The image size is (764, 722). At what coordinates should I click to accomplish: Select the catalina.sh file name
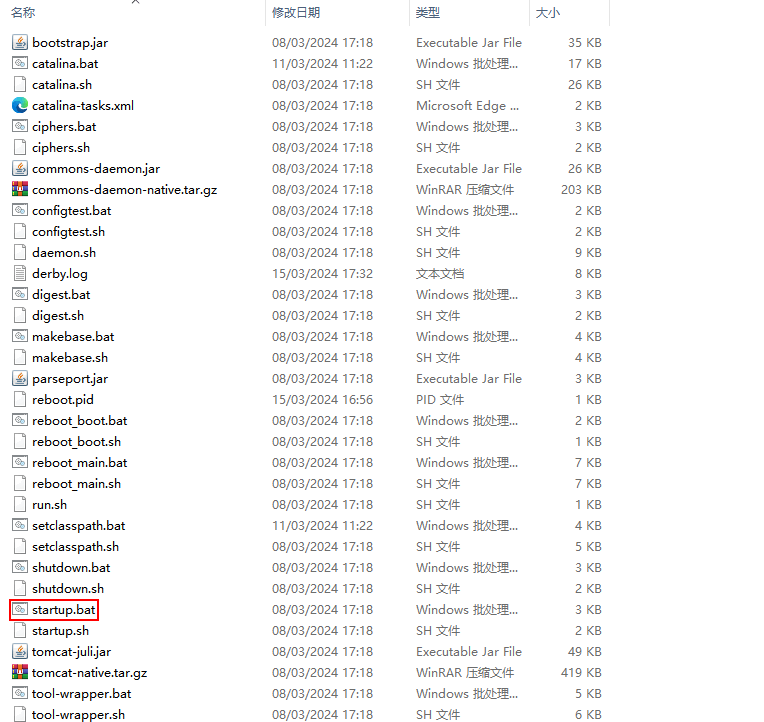pos(64,84)
